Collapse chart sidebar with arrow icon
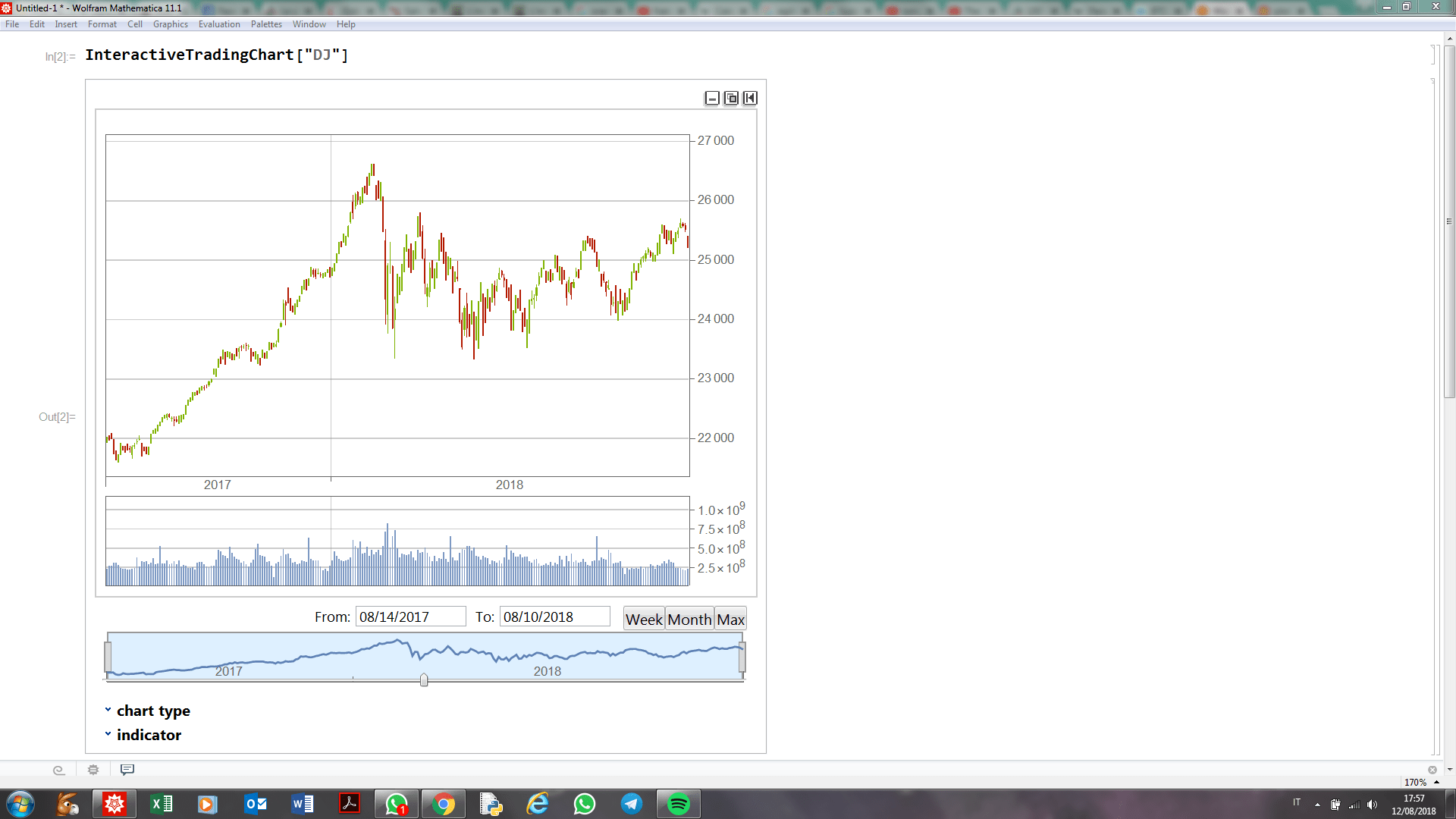 pyautogui.click(x=750, y=98)
